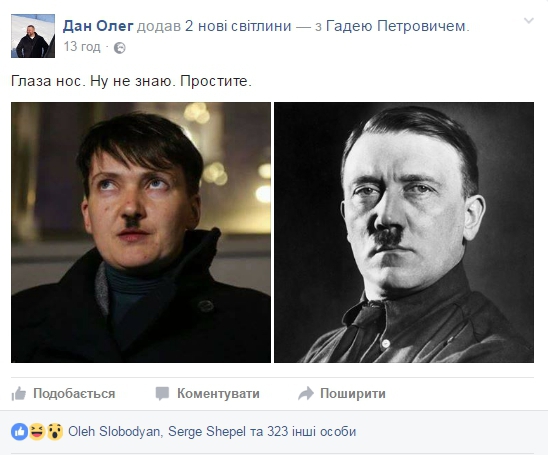
Task: Open the poster's profile picture thumbnail
Action: pos(33,36)
